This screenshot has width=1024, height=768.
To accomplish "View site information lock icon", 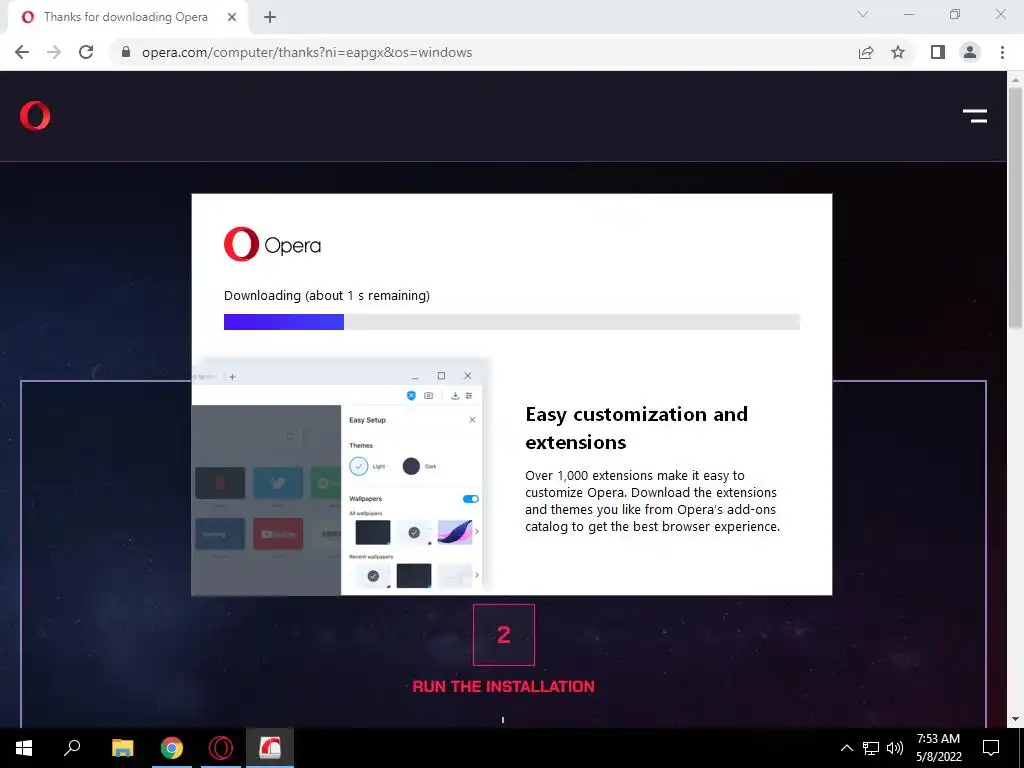I will [126, 52].
